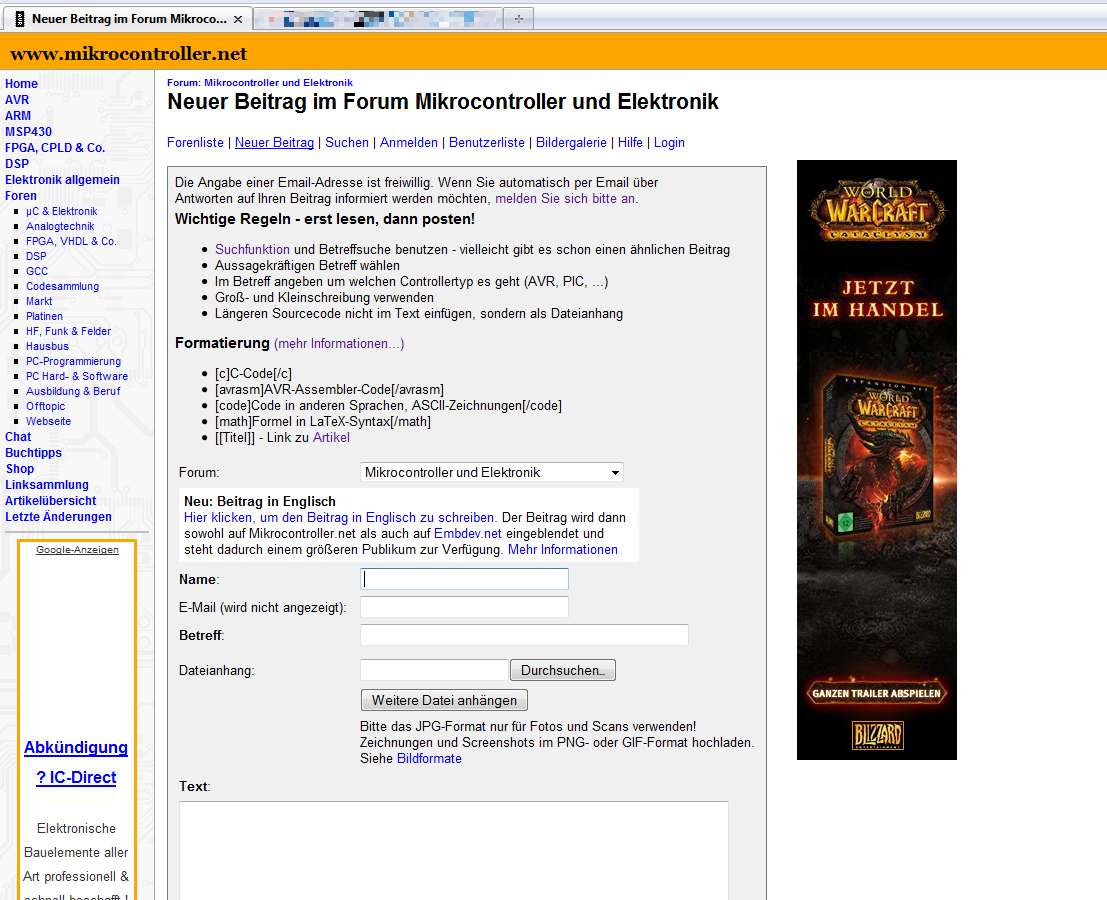Open Elektronik allgemein link
1107x900 pixels.
point(62,179)
